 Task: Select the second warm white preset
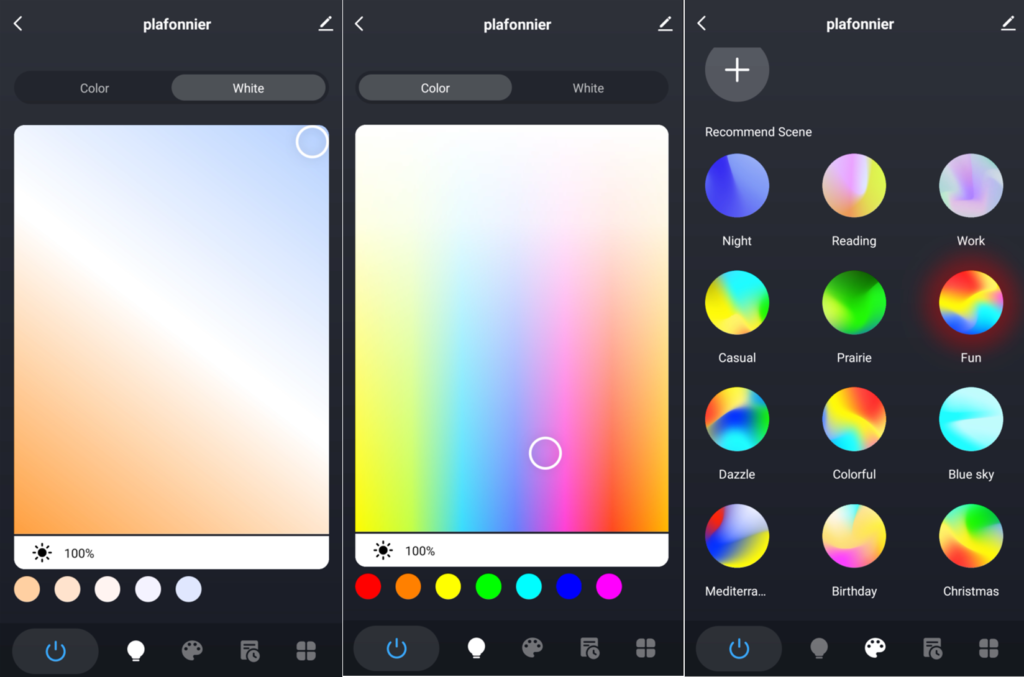67,589
